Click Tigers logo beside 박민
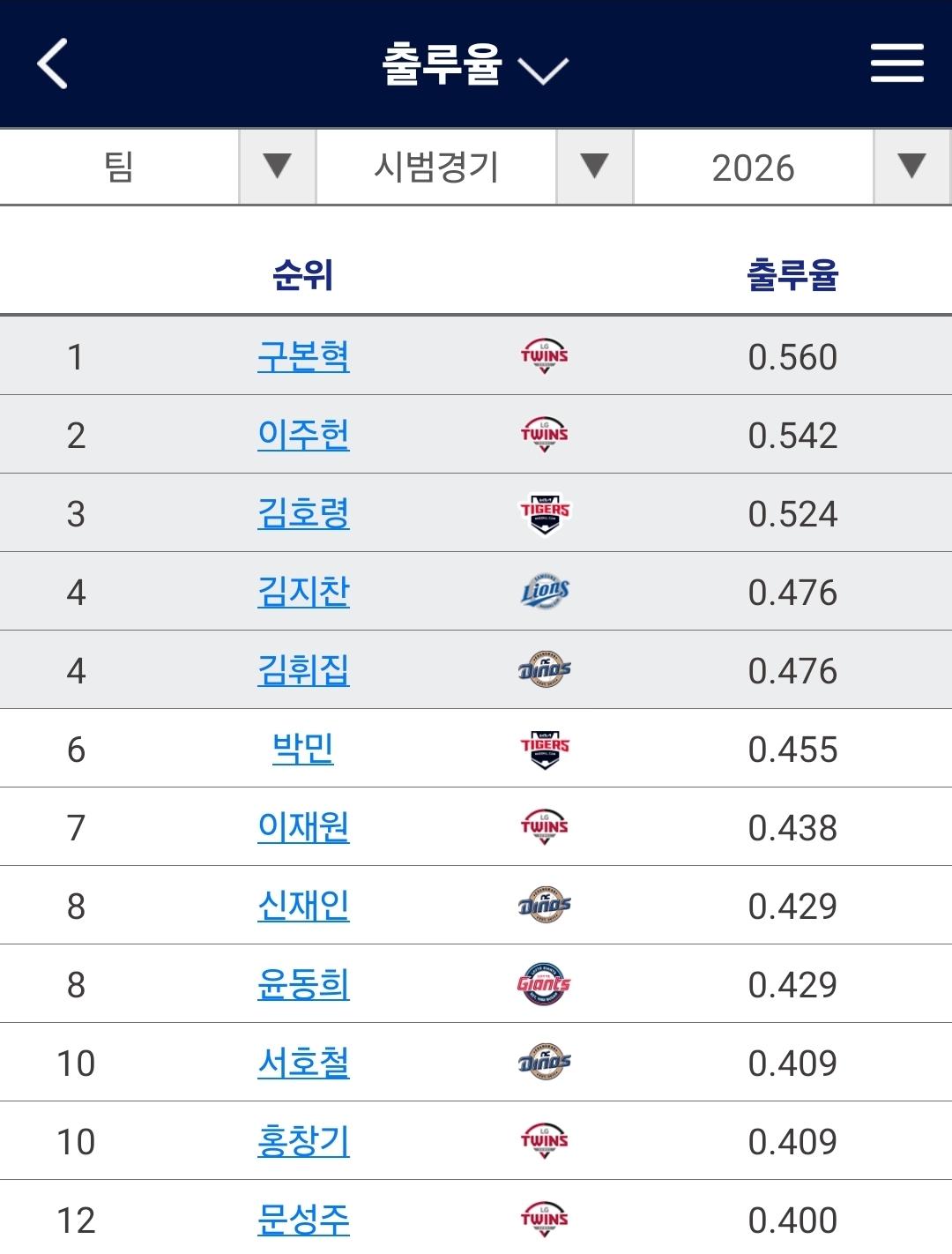Viewport: 952px width, 1254px height. click(544, 749)
